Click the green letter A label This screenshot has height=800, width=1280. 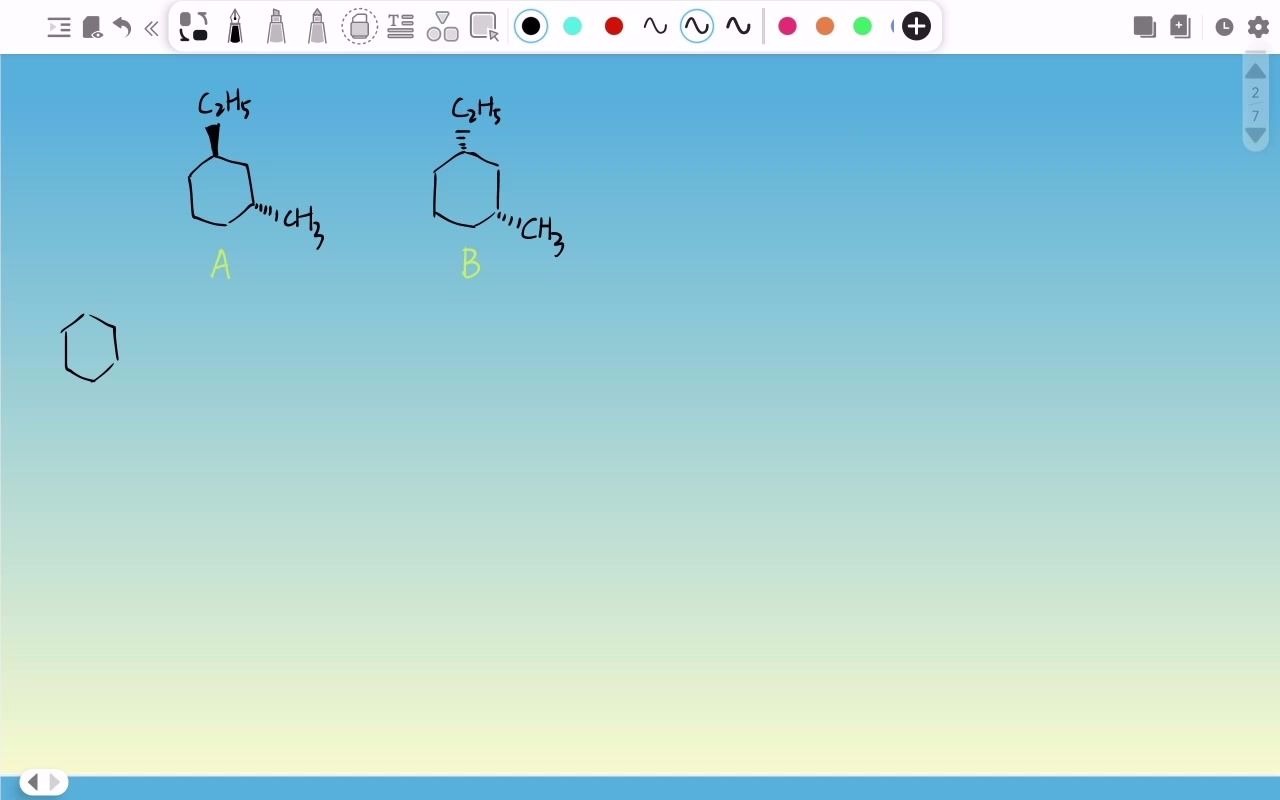(x=221, y=264)
